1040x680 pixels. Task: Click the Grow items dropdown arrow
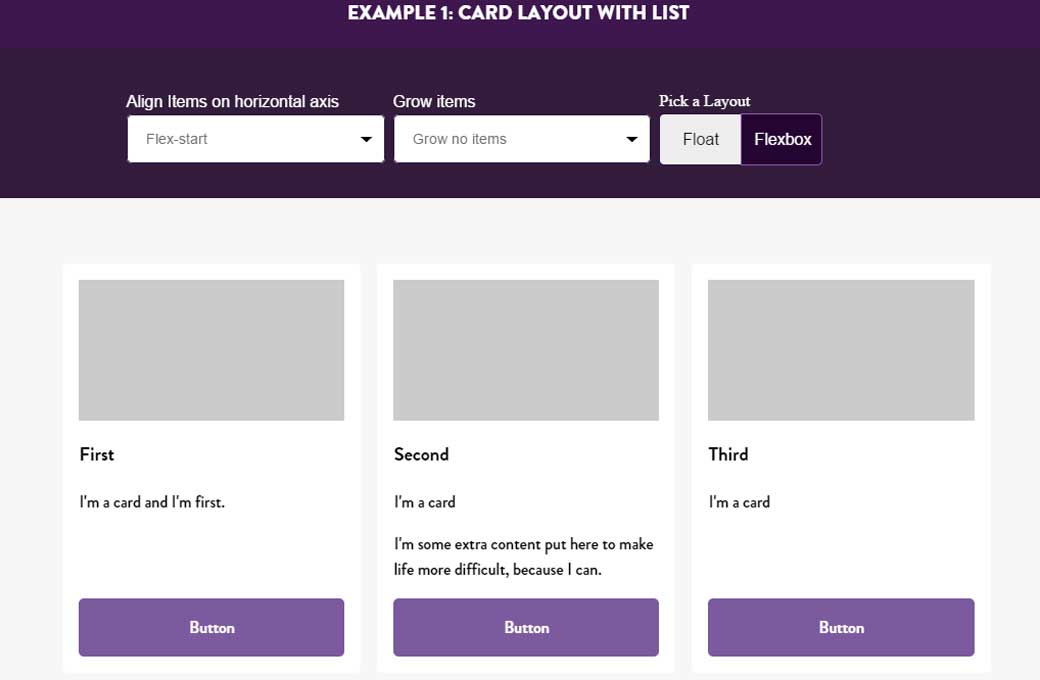(631, 138)
